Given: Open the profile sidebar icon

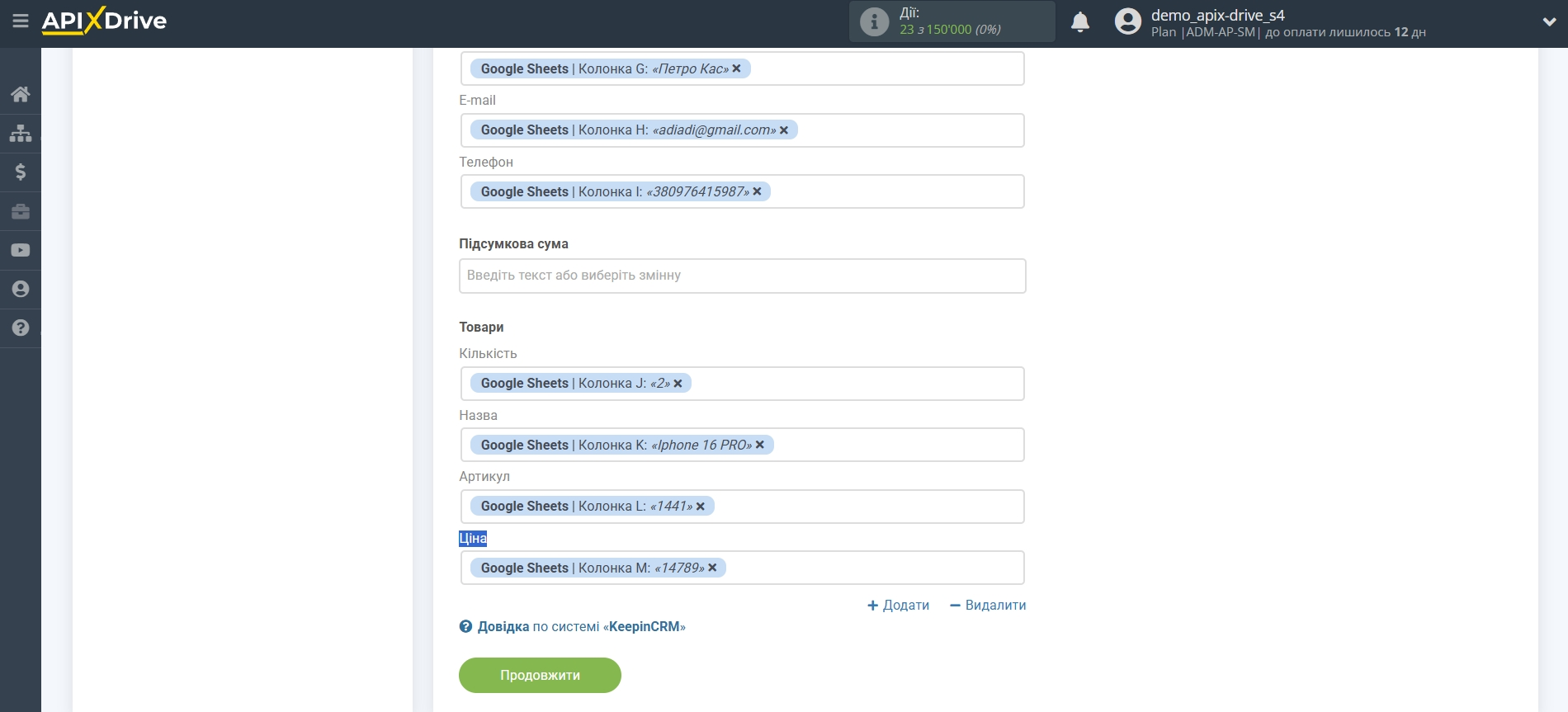Looking at the screenshot, I should 21,289.
